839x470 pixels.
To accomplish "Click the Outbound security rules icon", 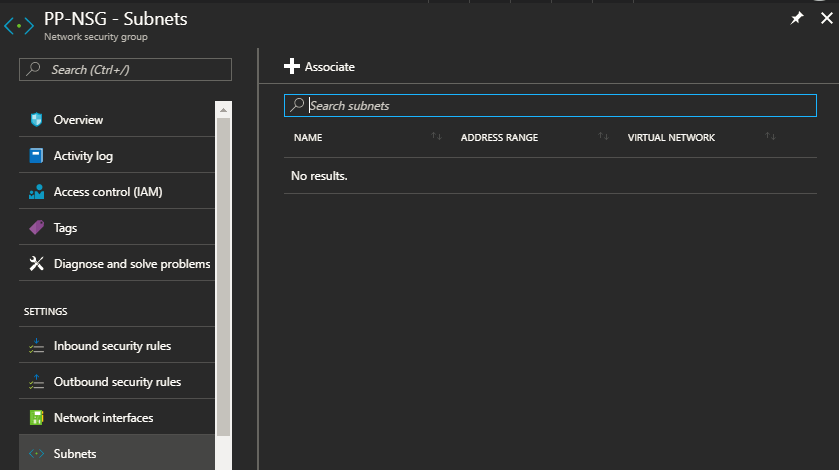I will click(x=36, y=382).
